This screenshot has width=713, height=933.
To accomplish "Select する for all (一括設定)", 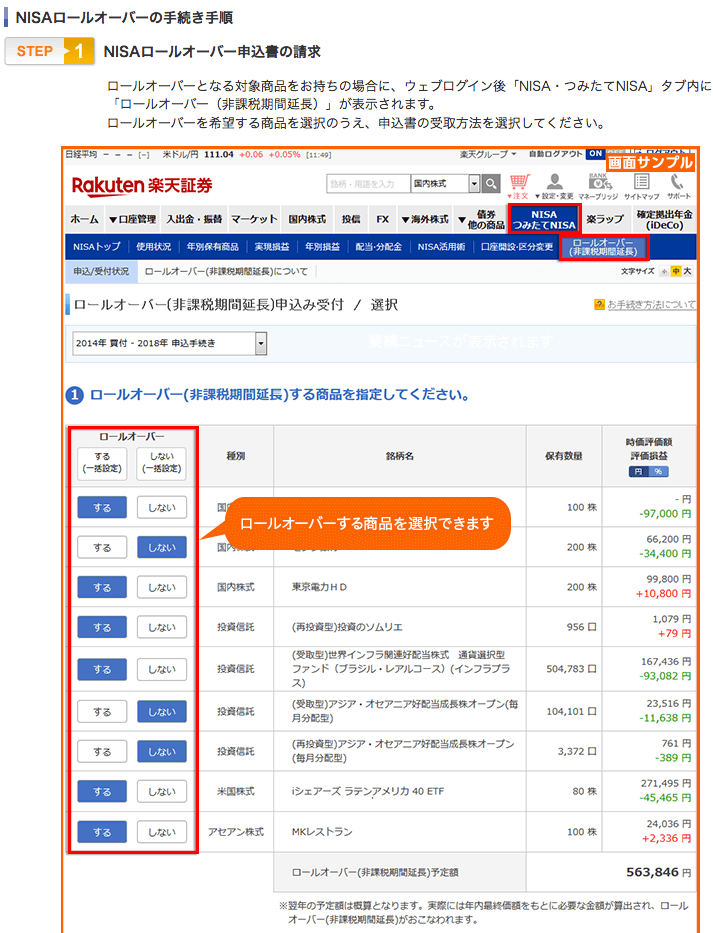I will 102,463.
